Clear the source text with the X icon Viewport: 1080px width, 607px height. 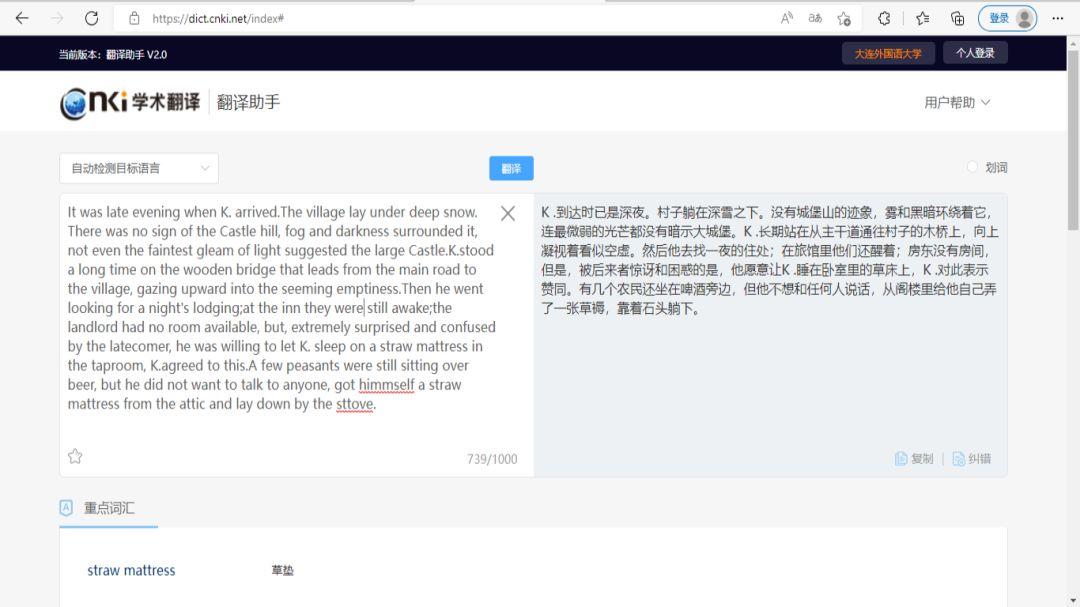(508, 213)
